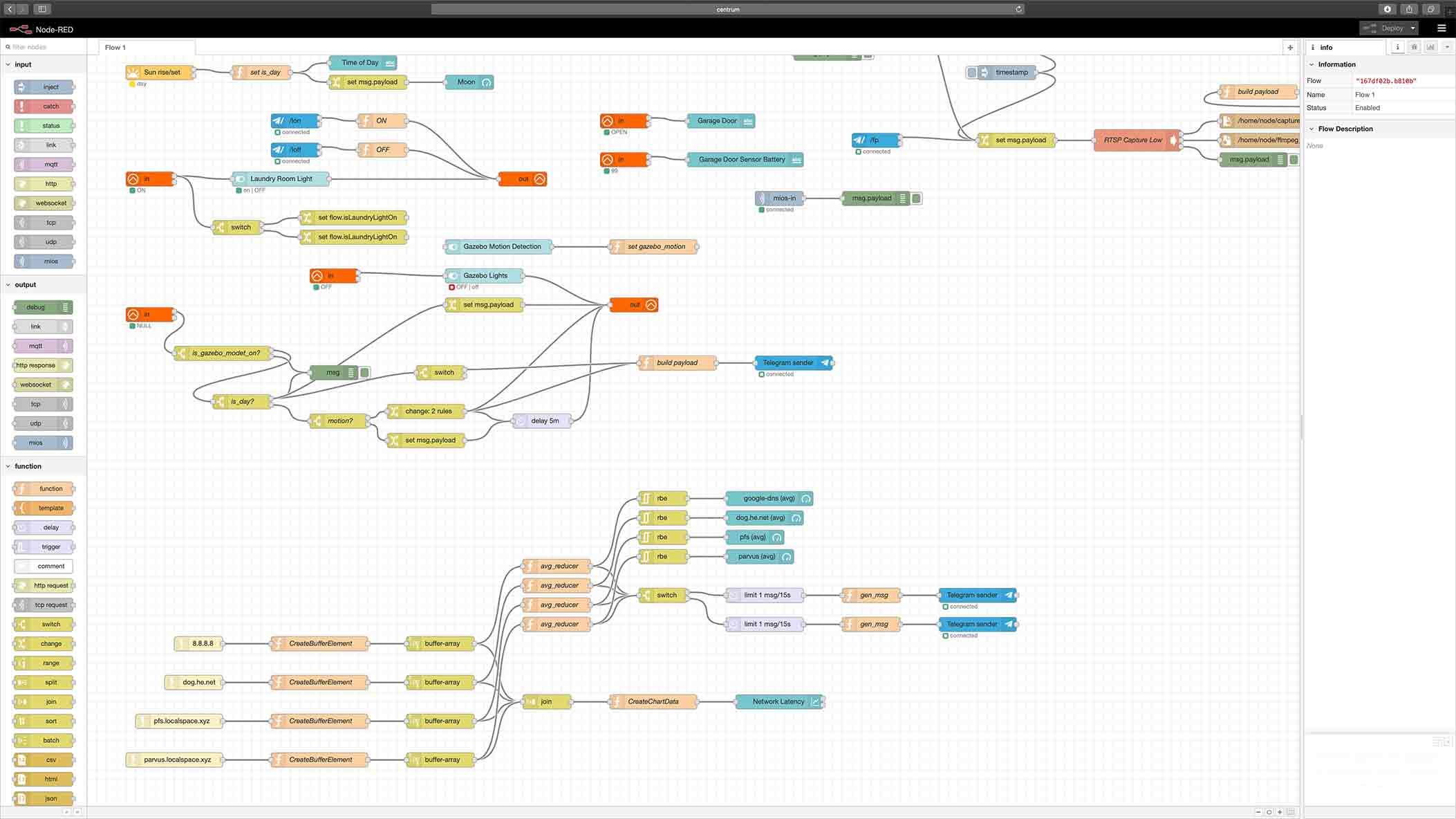Show browser tab overview icon
1456x819 pixels.
(x=1431, y=9)
